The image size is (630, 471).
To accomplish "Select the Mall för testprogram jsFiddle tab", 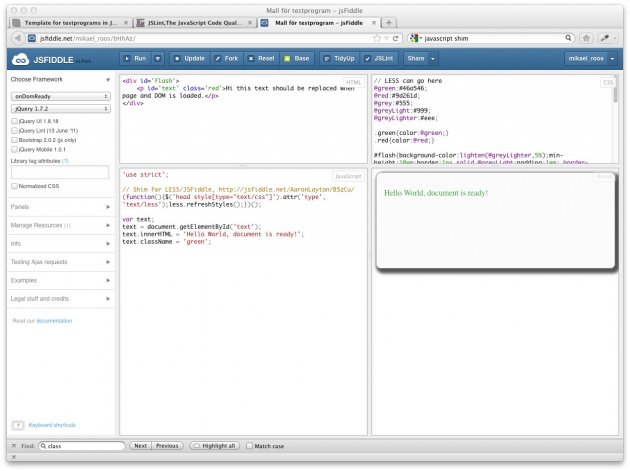I will (x=319, y=23).
